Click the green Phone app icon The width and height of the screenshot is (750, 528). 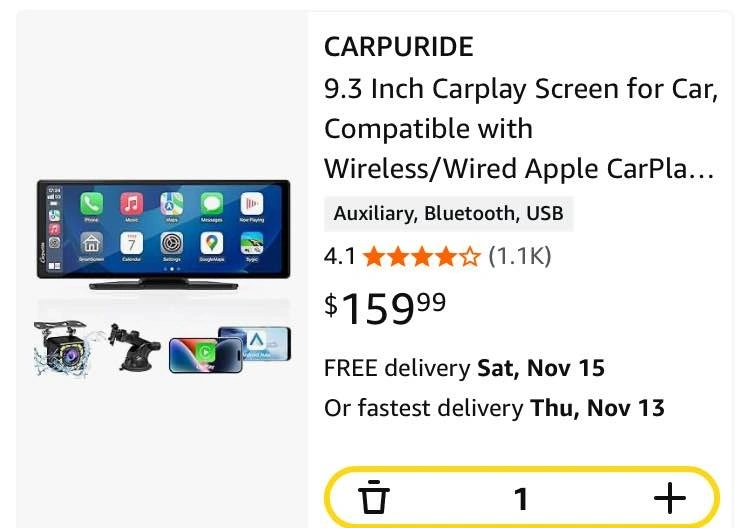[x=92, y=204]
